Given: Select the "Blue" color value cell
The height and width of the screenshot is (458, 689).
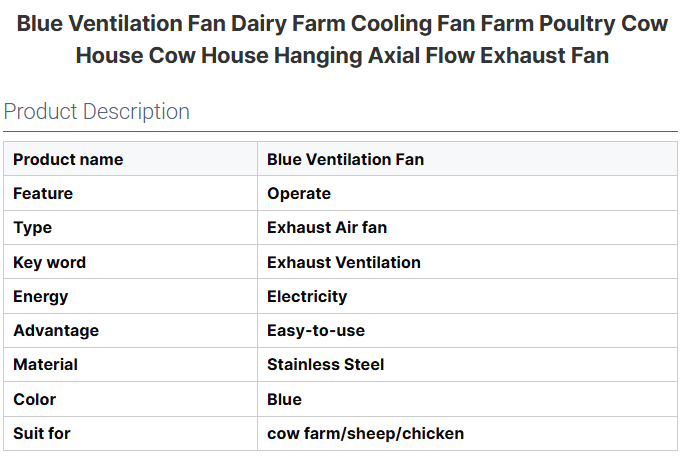Looking at the screenshot, I should tap(285, 399).
